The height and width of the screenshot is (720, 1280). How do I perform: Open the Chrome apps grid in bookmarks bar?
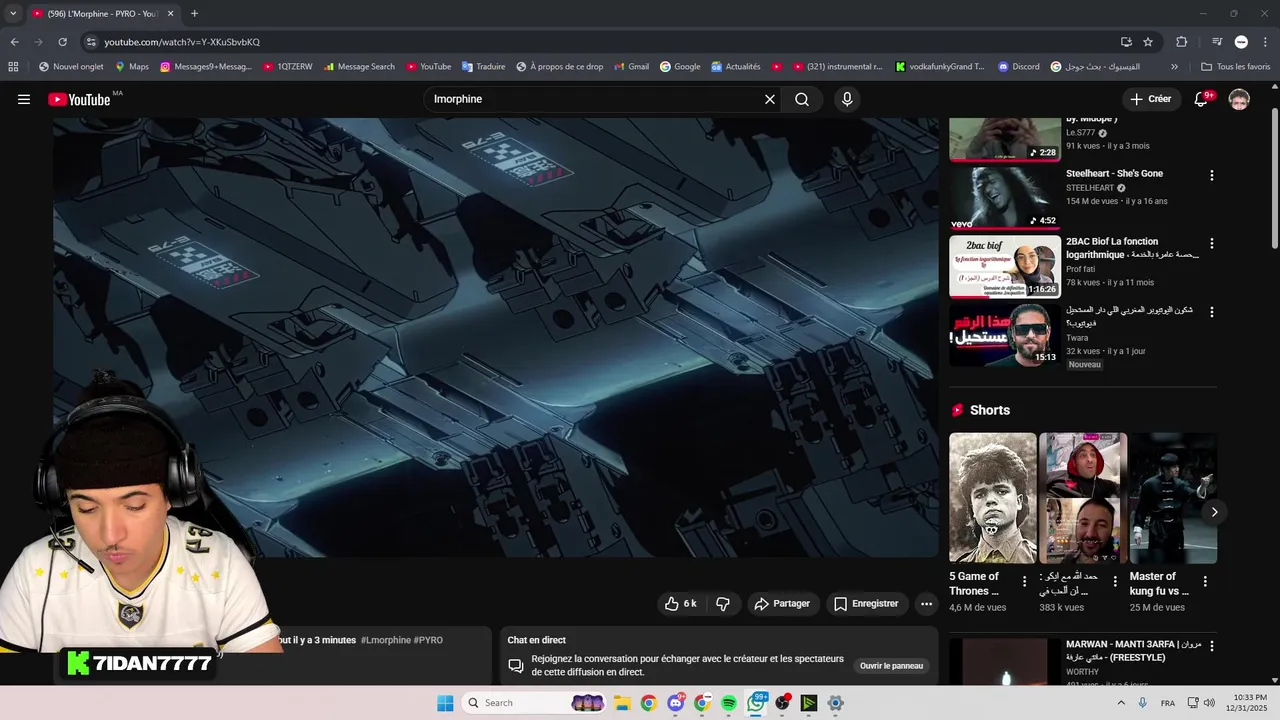13,67
